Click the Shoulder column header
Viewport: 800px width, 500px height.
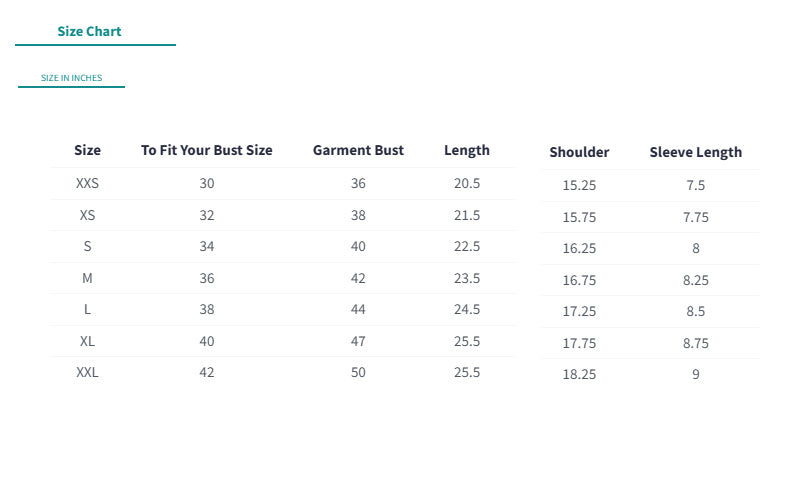point(579,153)
